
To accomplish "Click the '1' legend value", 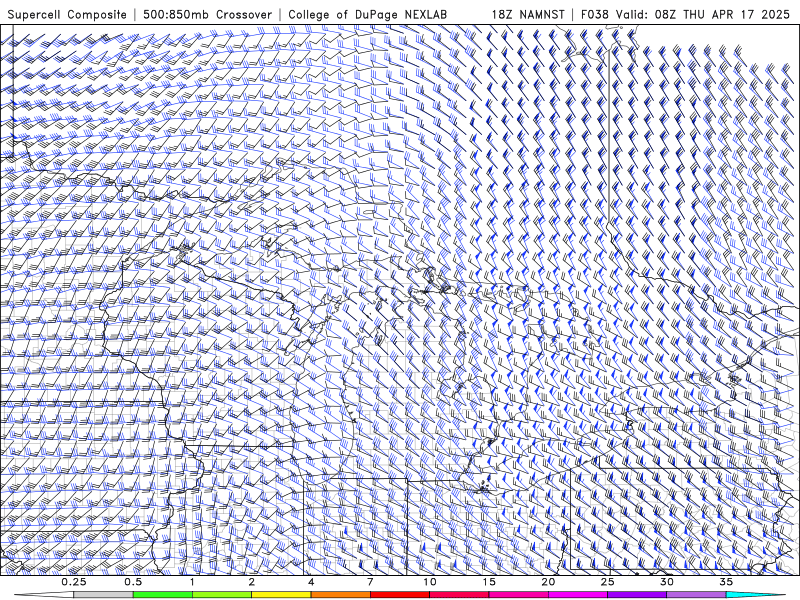I will pyautogui.click(x=192, y=582).
